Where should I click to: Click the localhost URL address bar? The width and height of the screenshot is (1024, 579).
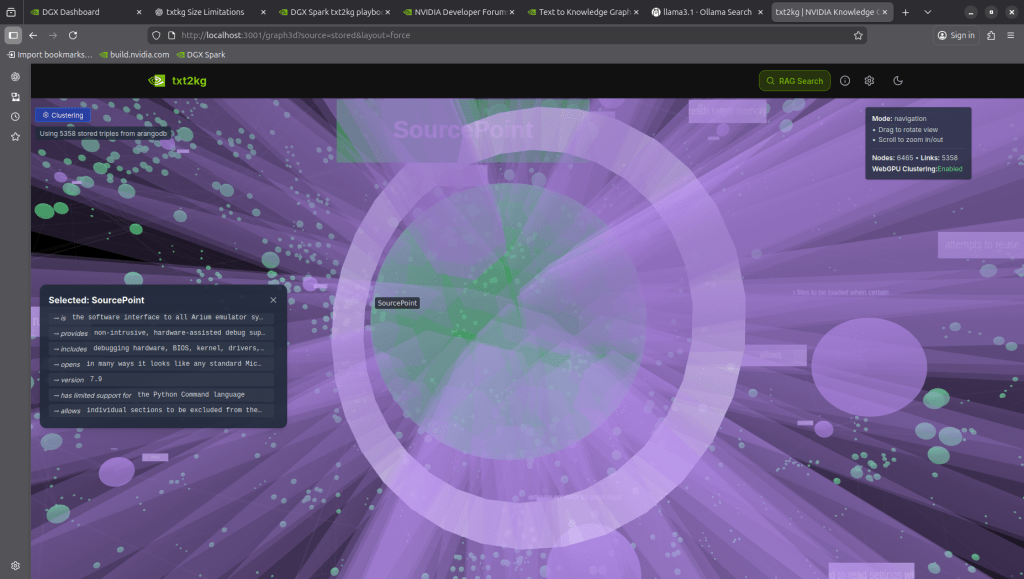coord(500,35)
